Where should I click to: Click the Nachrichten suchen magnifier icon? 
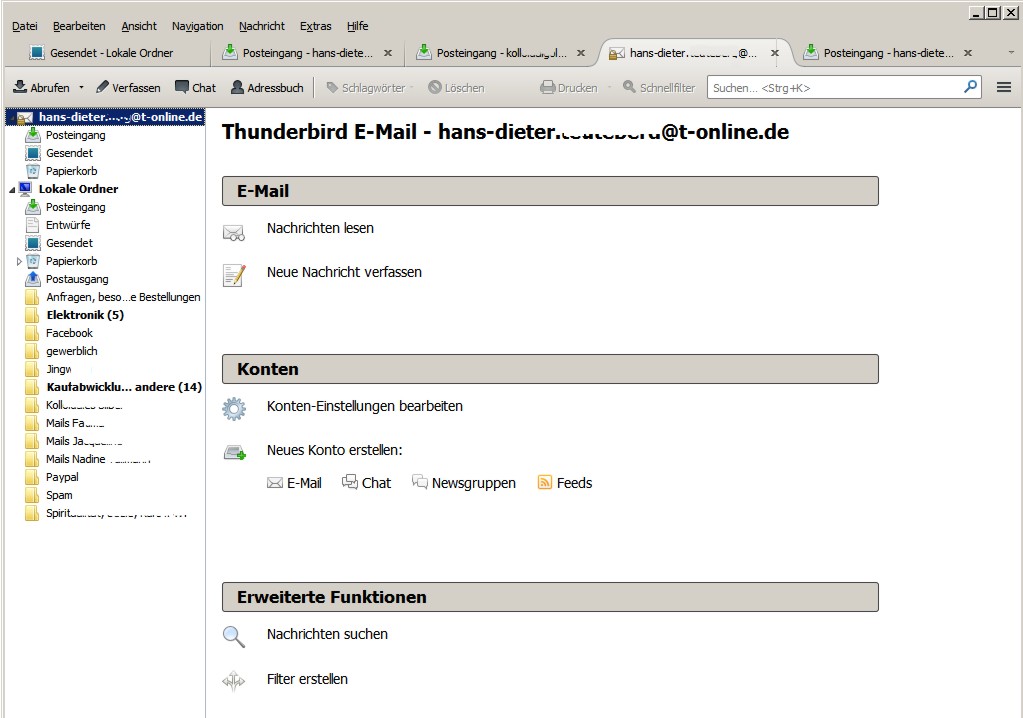234,636
